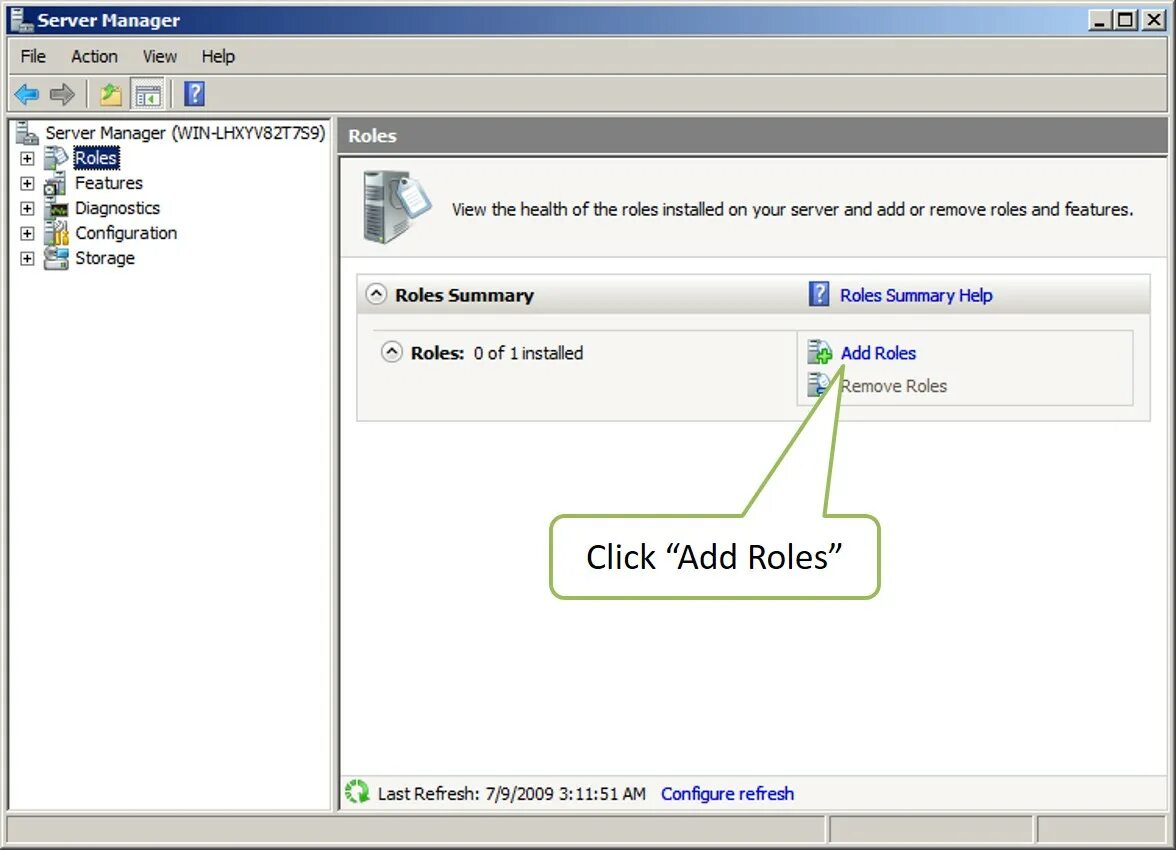
Task: Expand the Configuration tree node
Action: [x=27, y=233]
